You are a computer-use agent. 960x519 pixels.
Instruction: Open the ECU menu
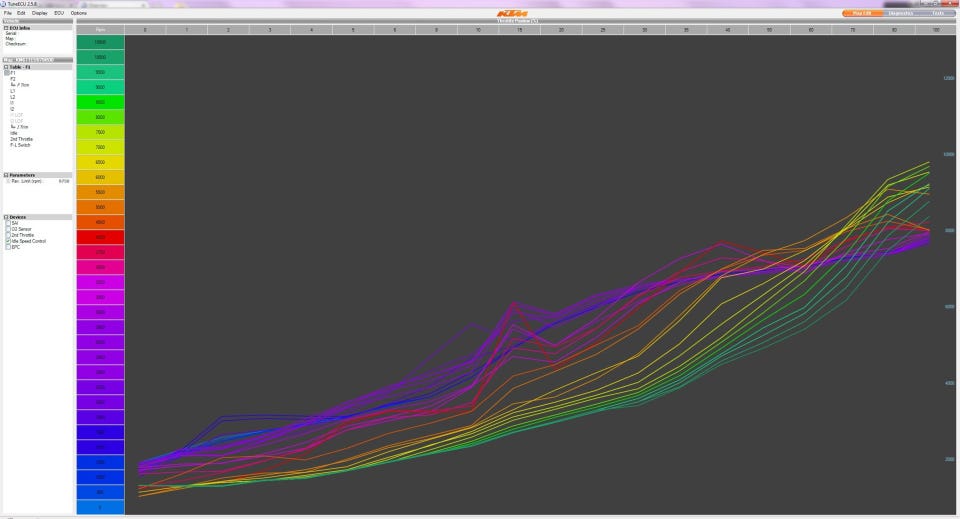pos(59,13)
